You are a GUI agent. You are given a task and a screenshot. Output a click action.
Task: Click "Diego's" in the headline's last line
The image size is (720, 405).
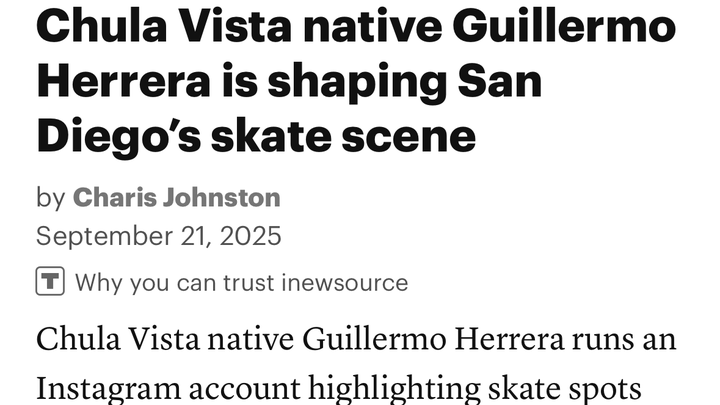tap(121, 135)
